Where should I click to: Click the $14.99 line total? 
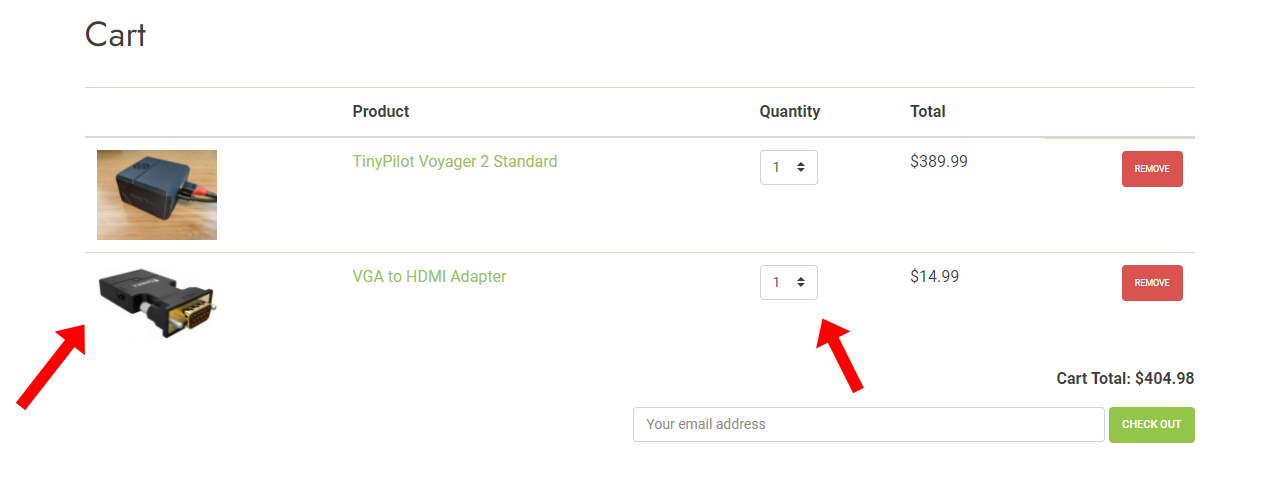click(935, 276)
